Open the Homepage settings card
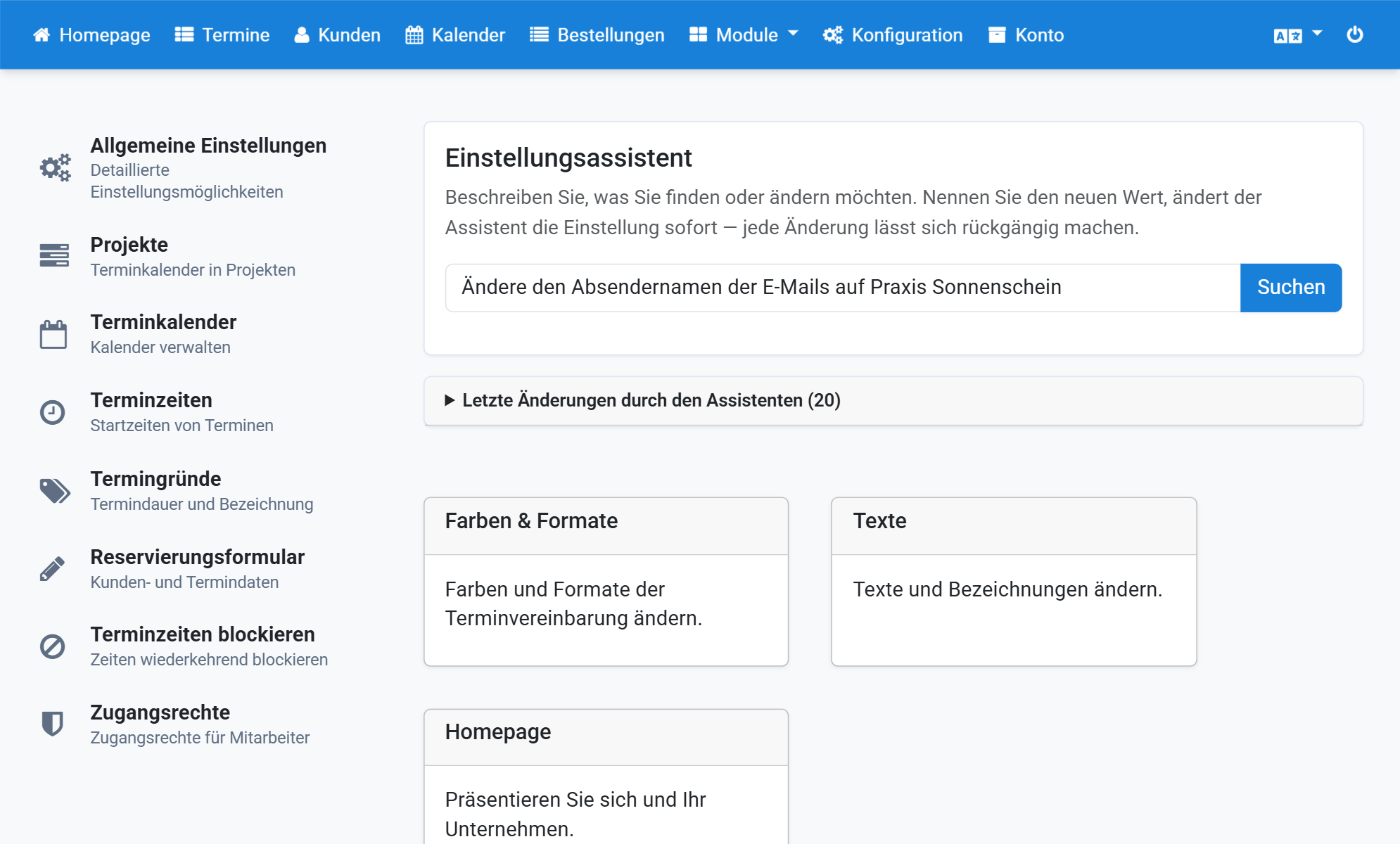The image size is (1400, 844). [606, 776]
